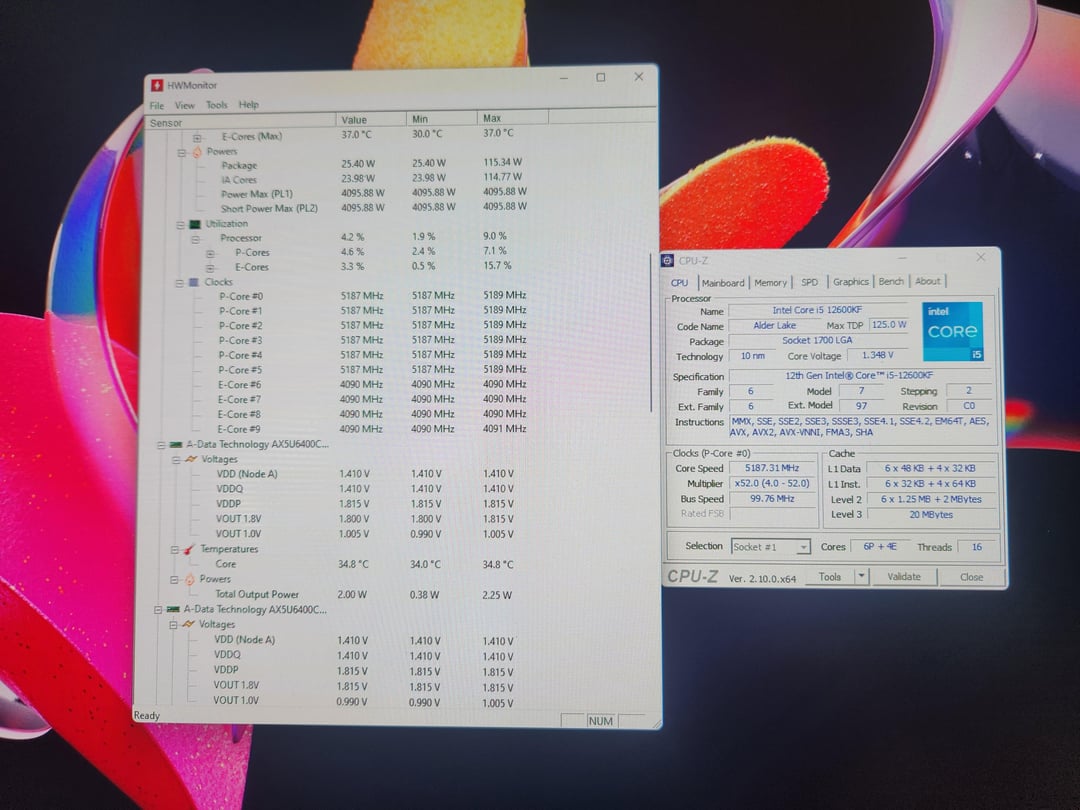Switch to the Graphics tab in CPU-Z
1080x810 pixels.
851,282
